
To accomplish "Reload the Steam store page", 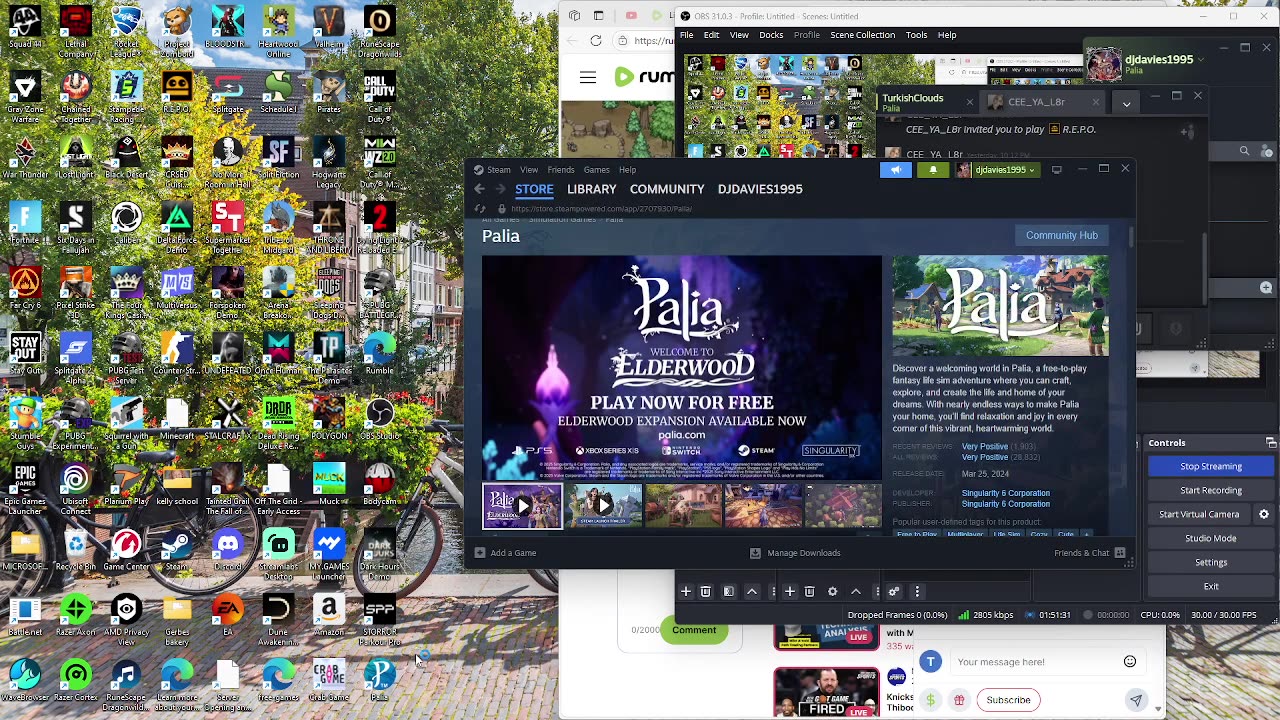I will (x=480, y=209).
